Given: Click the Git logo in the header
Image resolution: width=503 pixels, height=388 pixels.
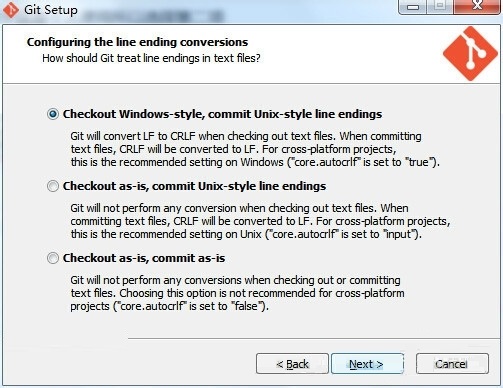Looking at the screenshot, I should (470, 54).
